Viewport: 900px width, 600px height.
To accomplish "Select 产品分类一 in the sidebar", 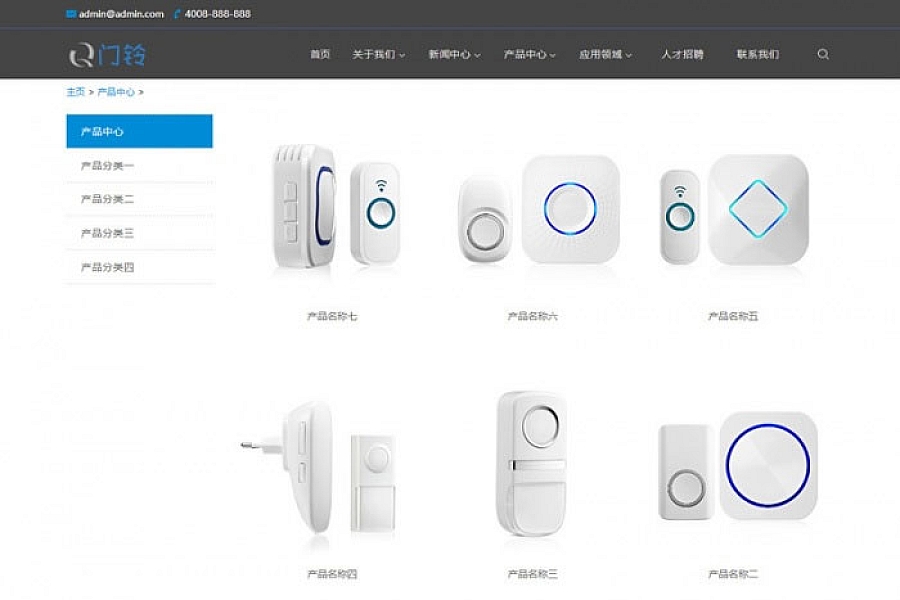I will point(139,166).
